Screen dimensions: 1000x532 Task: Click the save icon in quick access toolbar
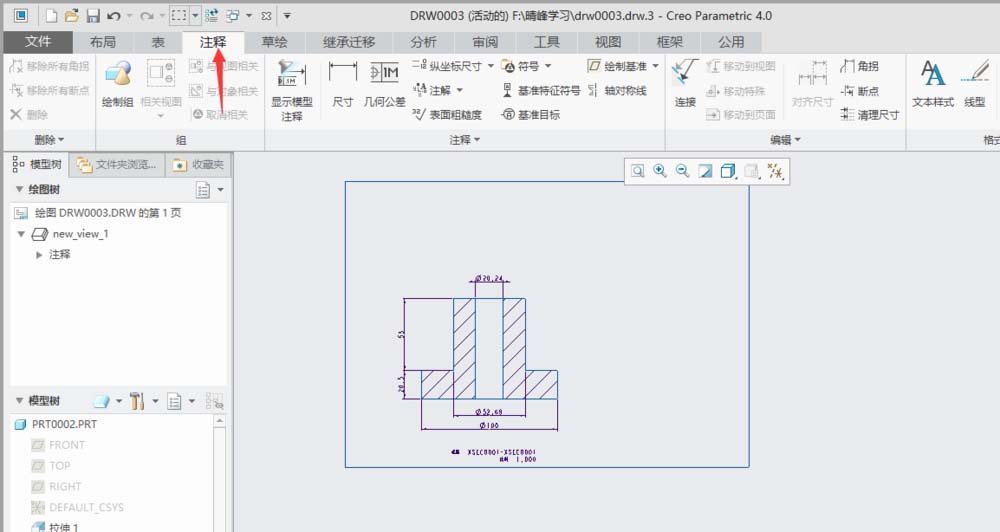(x=93, y=16)
